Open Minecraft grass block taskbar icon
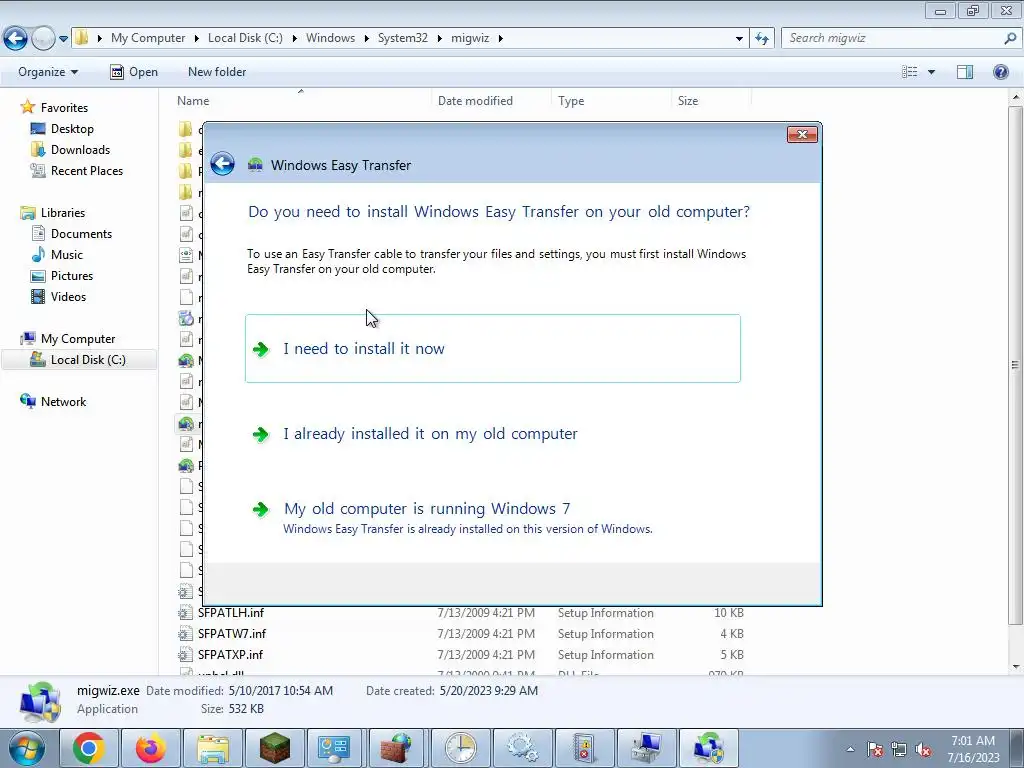Viewport: 1024px width, 768px height. pyautogui.click(x=275, y=748)
